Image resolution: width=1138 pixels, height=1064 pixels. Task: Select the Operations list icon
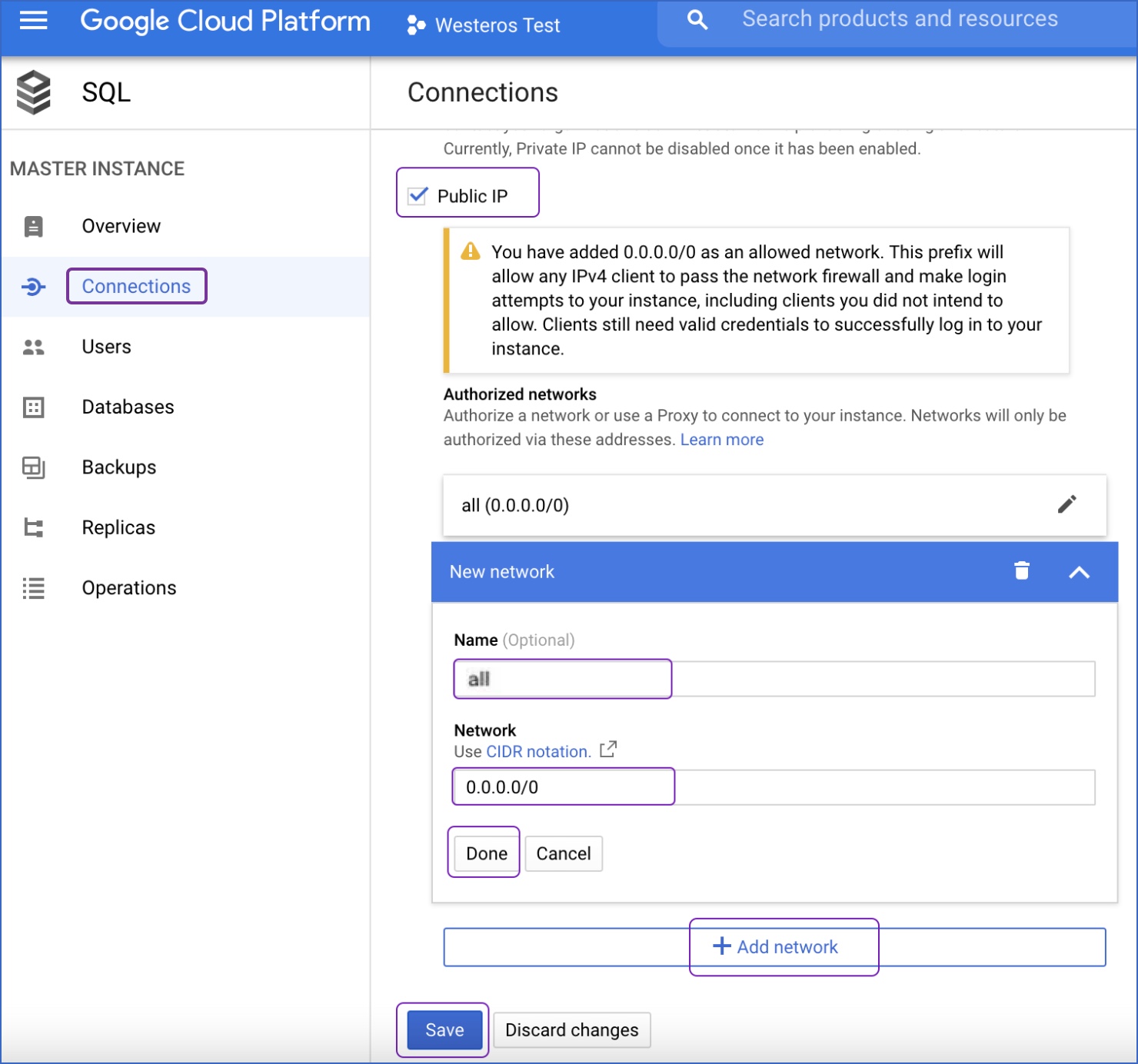33,588
